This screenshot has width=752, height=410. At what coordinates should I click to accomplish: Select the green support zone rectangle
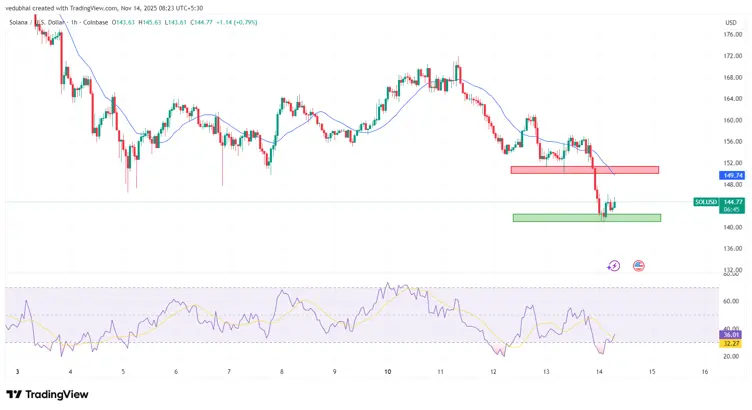pos(586,217)
